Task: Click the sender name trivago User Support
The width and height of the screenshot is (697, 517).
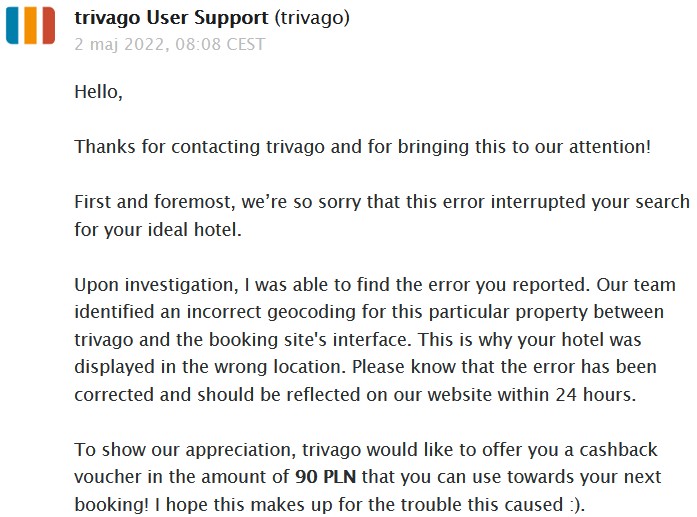Action: tap(171, 18)
